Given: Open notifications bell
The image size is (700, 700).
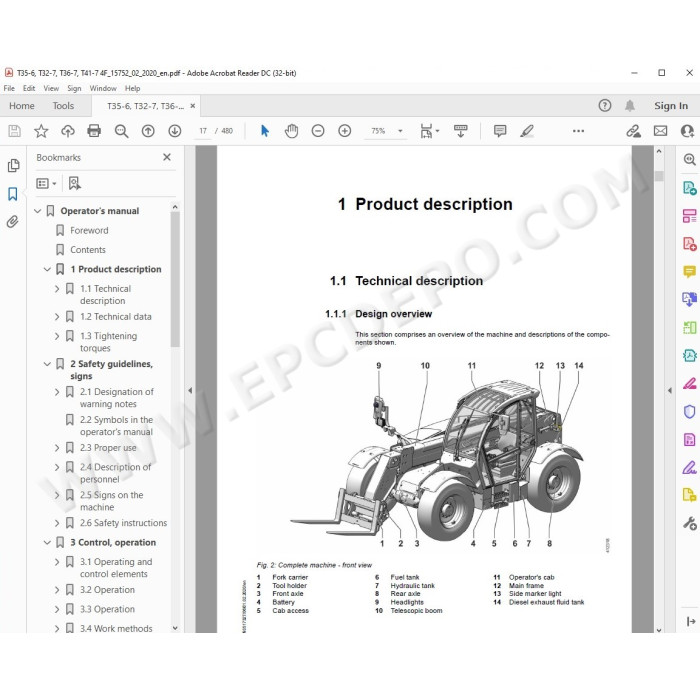Looking at the screenshot, I should click(x=629, y=106).
